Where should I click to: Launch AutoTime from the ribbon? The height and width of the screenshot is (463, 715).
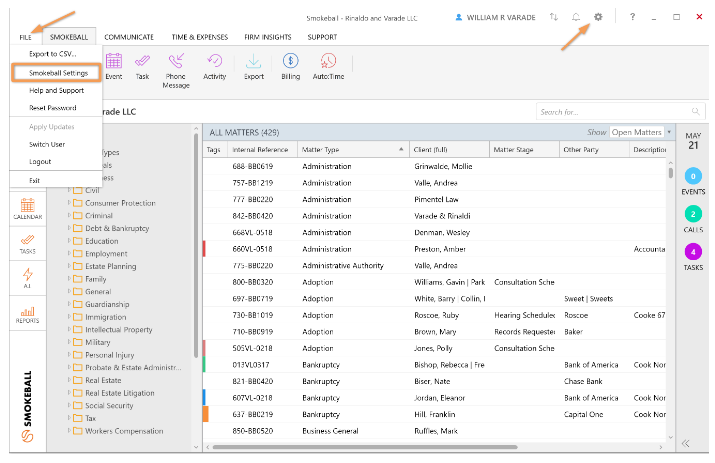pyautogui.click(x=328, y=67)
